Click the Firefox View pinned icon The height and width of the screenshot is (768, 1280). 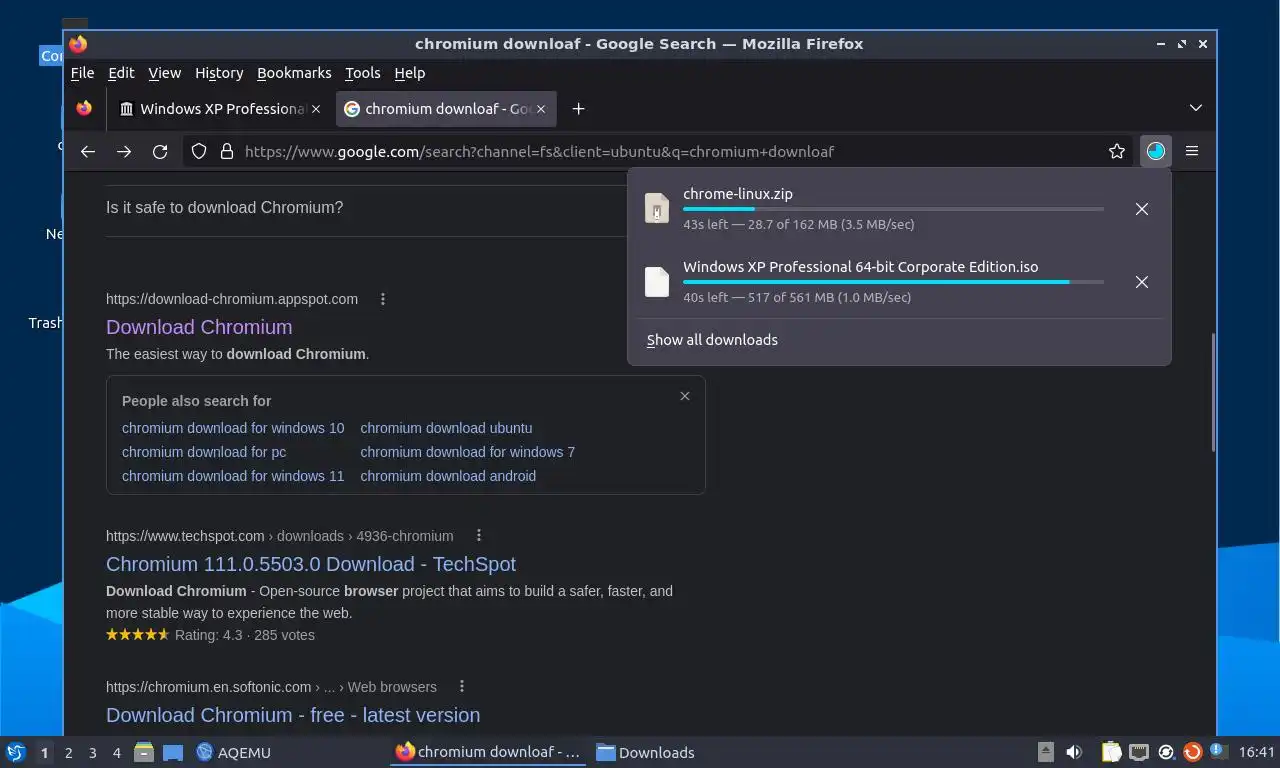(x=84, y=108)
